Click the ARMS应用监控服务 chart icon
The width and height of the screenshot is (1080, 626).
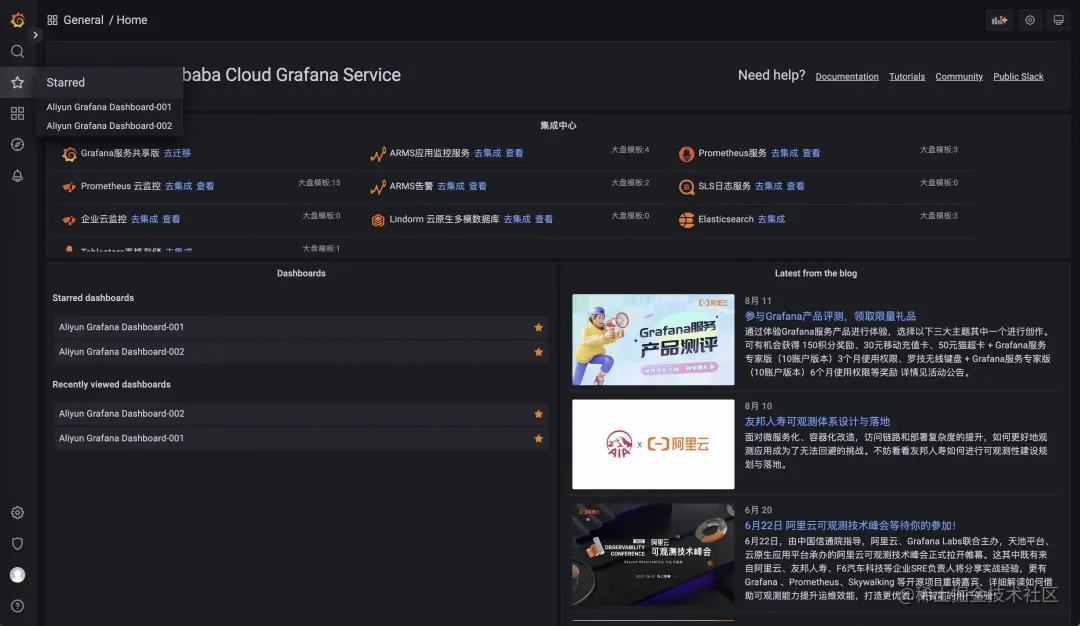377,154
